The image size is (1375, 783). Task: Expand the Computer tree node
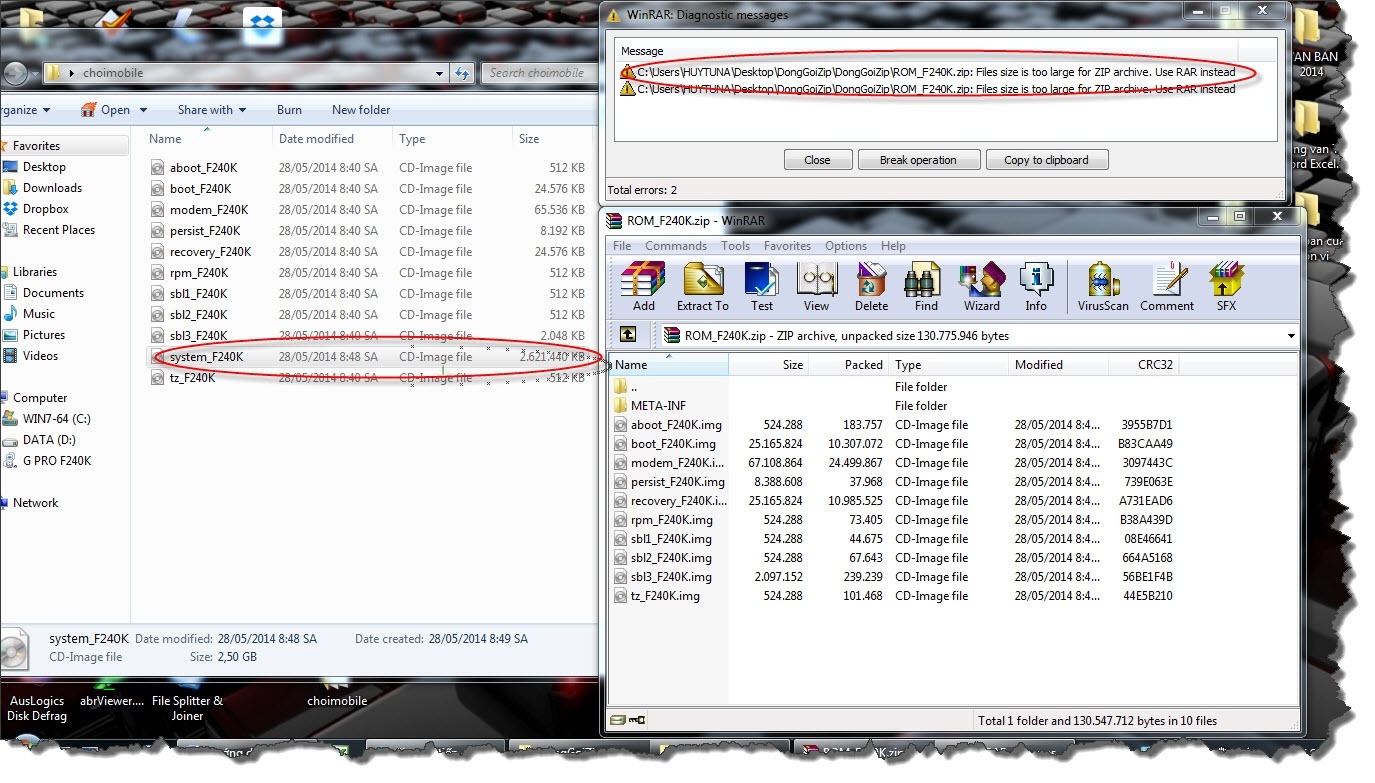click(4, 398)
